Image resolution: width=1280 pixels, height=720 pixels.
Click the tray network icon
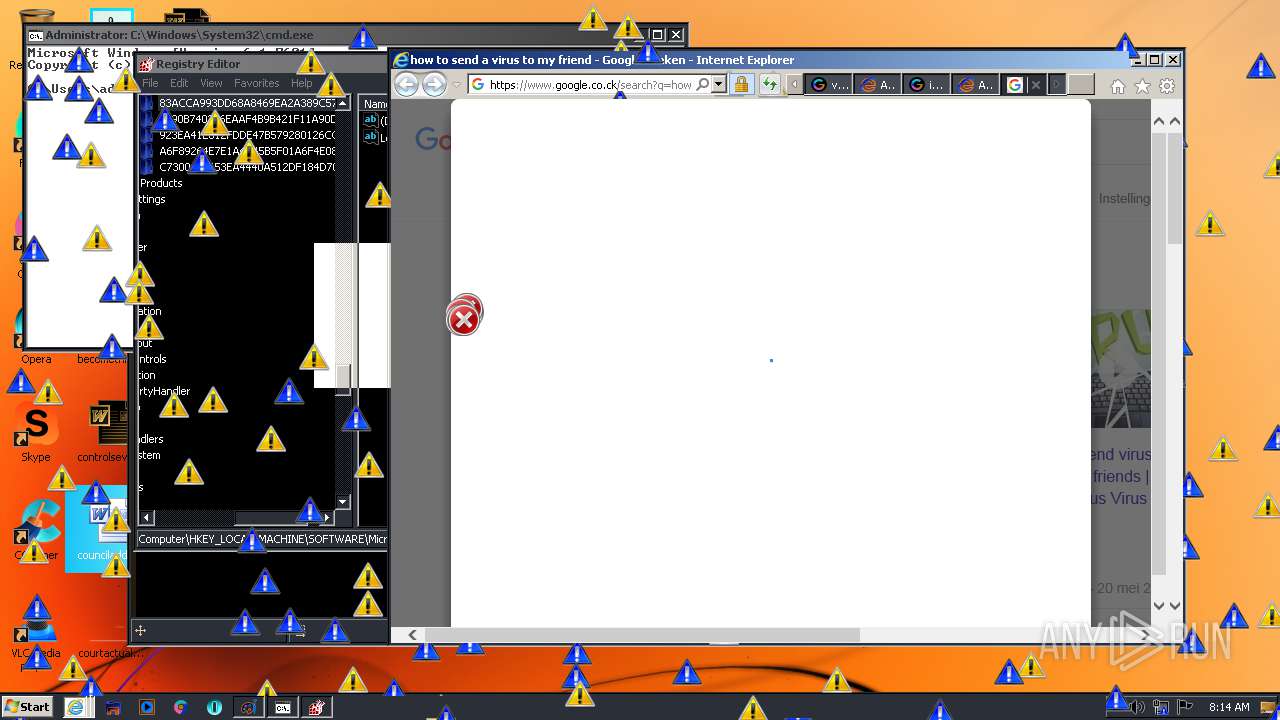pyautogui.click(x=1162, y=707)
